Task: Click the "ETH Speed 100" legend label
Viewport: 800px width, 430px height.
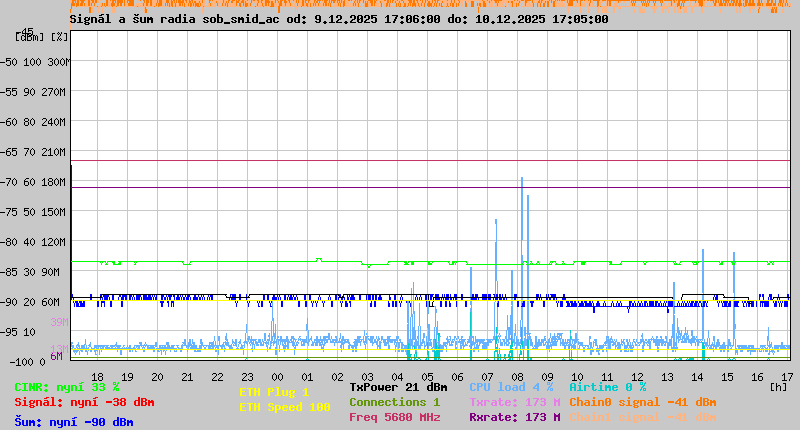Action: click(285, 408)
